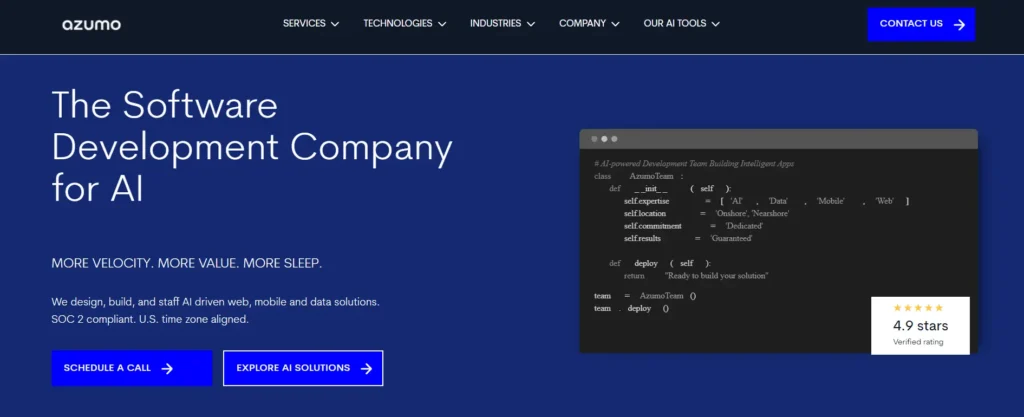Click the MORE VELOCITY. MORE VALUE tagline
Screen dimensions: 1024x417
(187, 264)
